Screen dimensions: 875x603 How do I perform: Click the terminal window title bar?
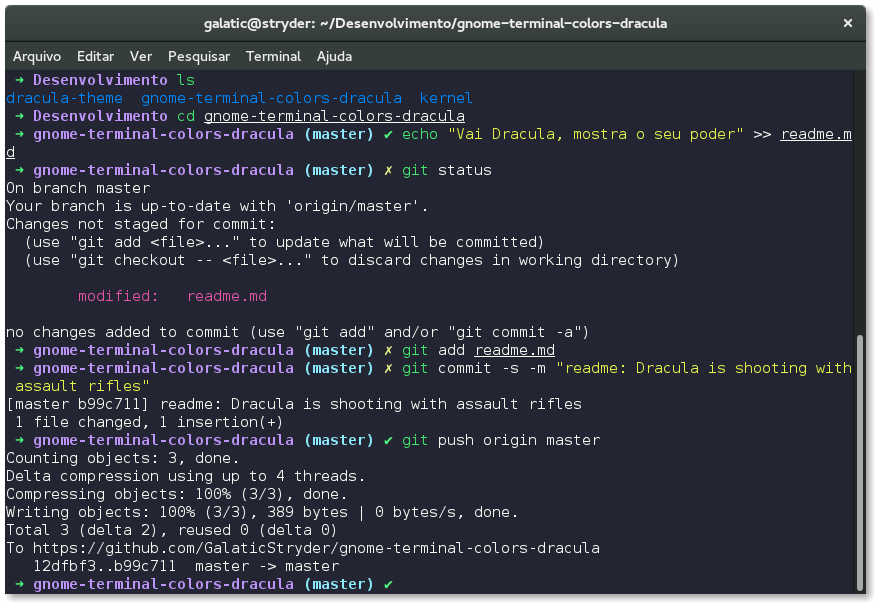(x=437, y=22)
